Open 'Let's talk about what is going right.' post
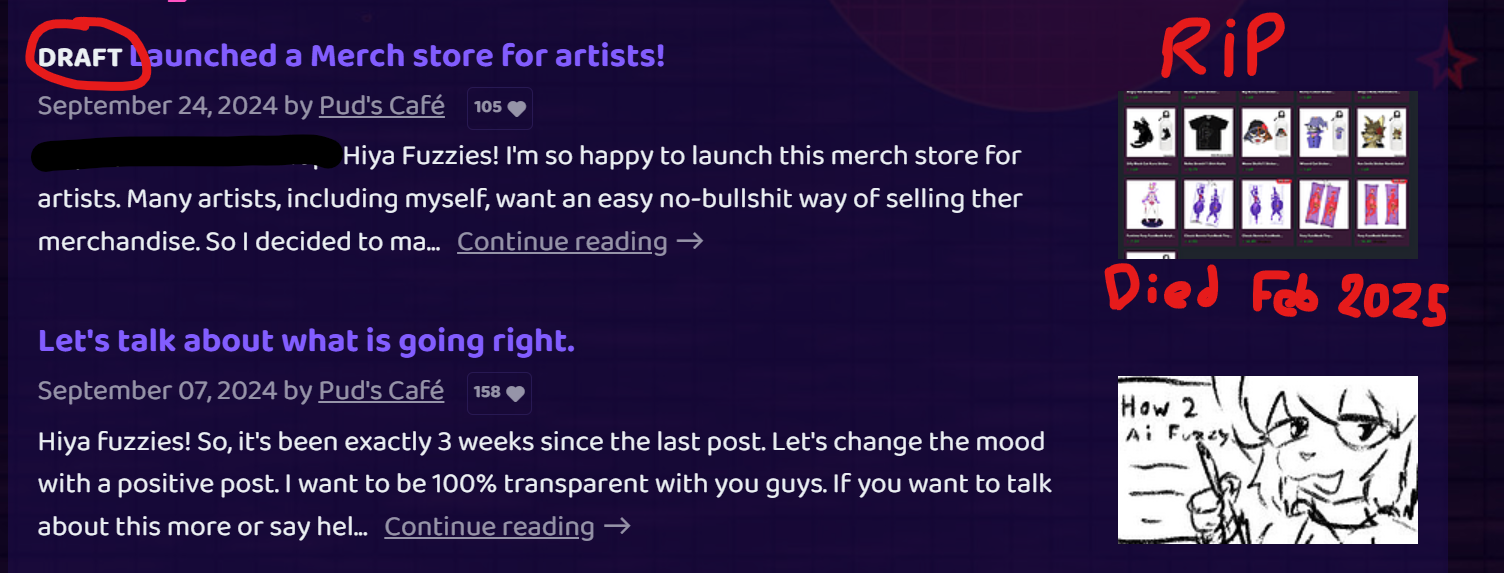This screenshot has height=573, width=1504. pos(306,341)
